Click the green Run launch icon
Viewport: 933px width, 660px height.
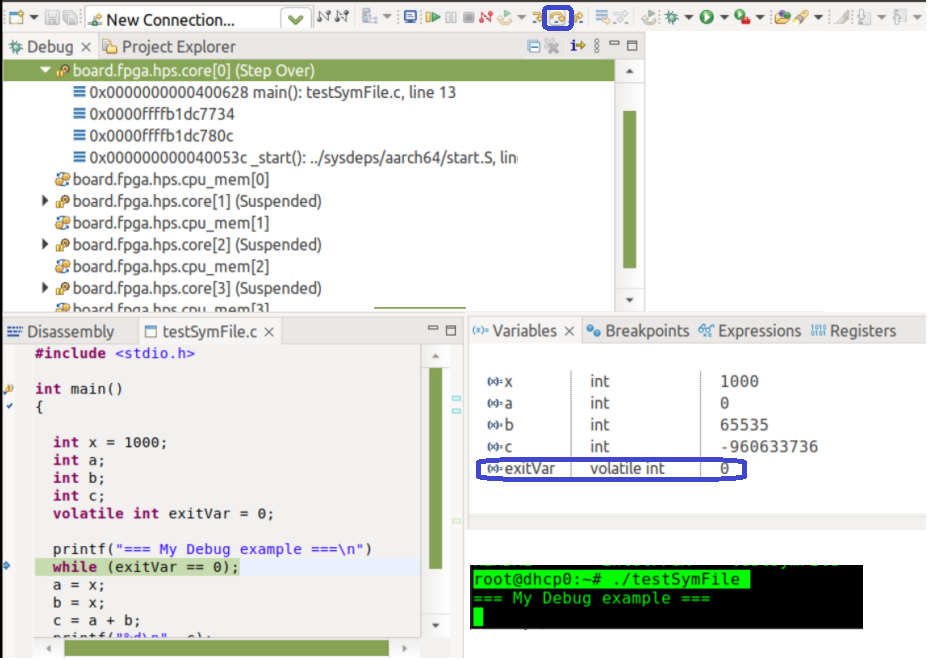pos(707,17)
